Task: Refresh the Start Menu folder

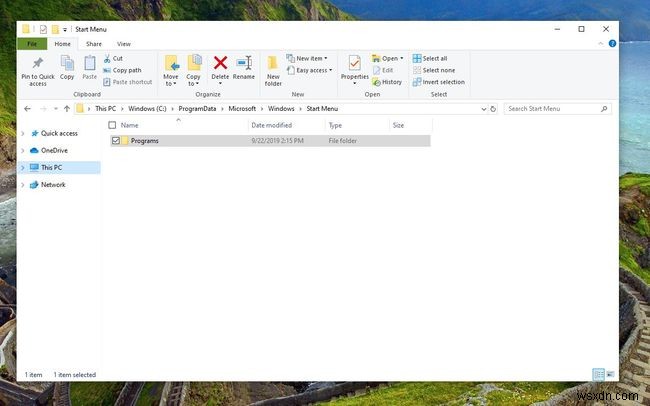Action: [493, 109]
